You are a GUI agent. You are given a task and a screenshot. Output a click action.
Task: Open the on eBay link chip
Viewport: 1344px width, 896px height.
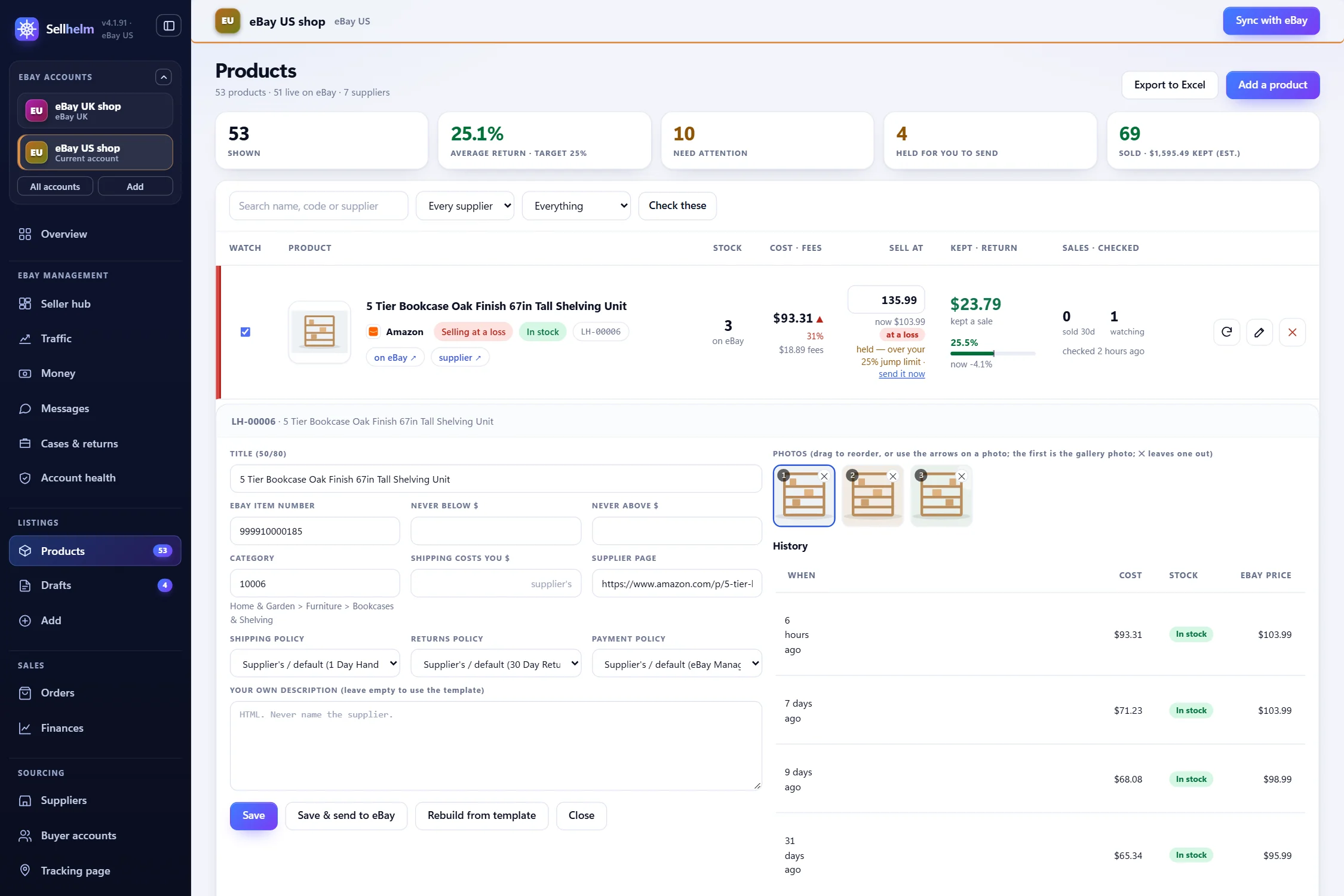(x=395, y=357)
